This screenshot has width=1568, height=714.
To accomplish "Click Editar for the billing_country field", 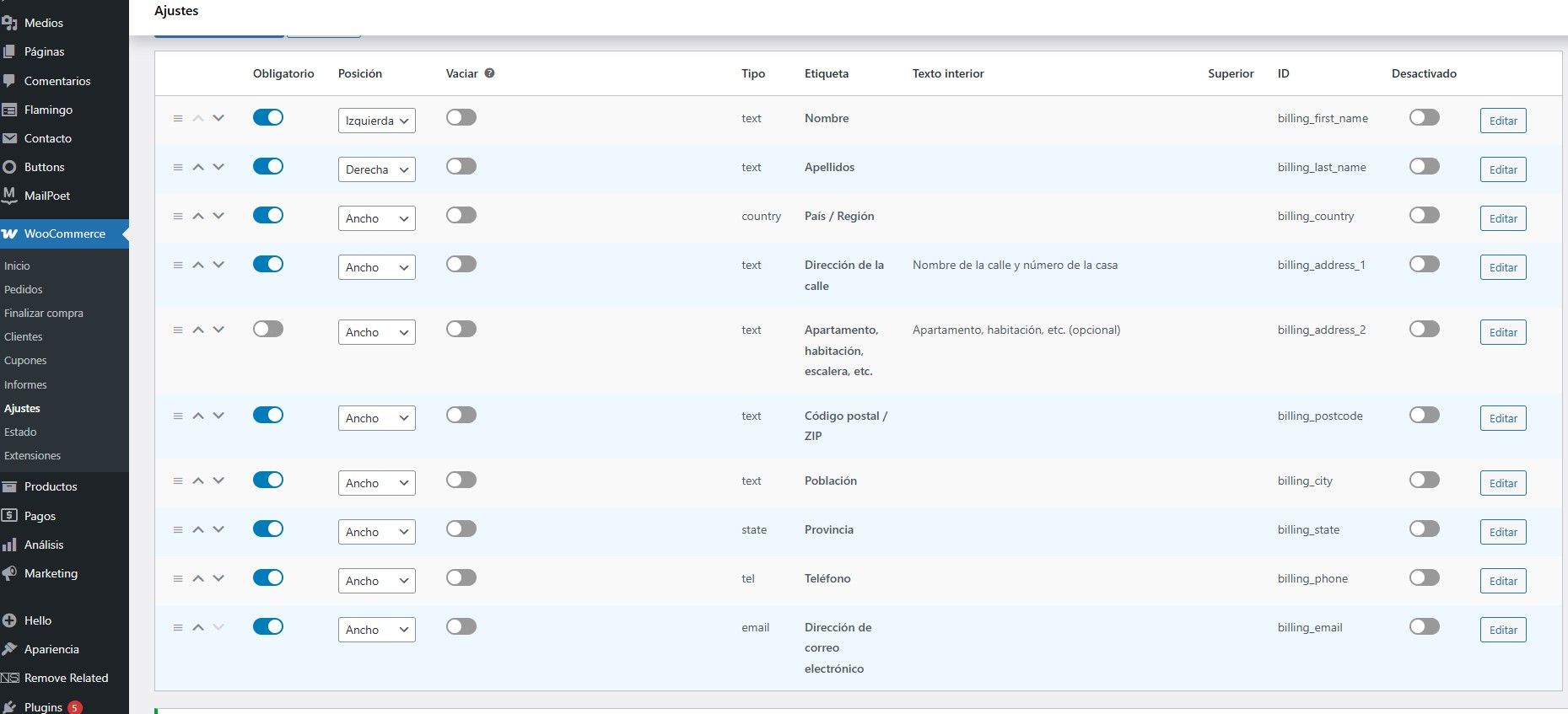I will (x=1502, y=218).
